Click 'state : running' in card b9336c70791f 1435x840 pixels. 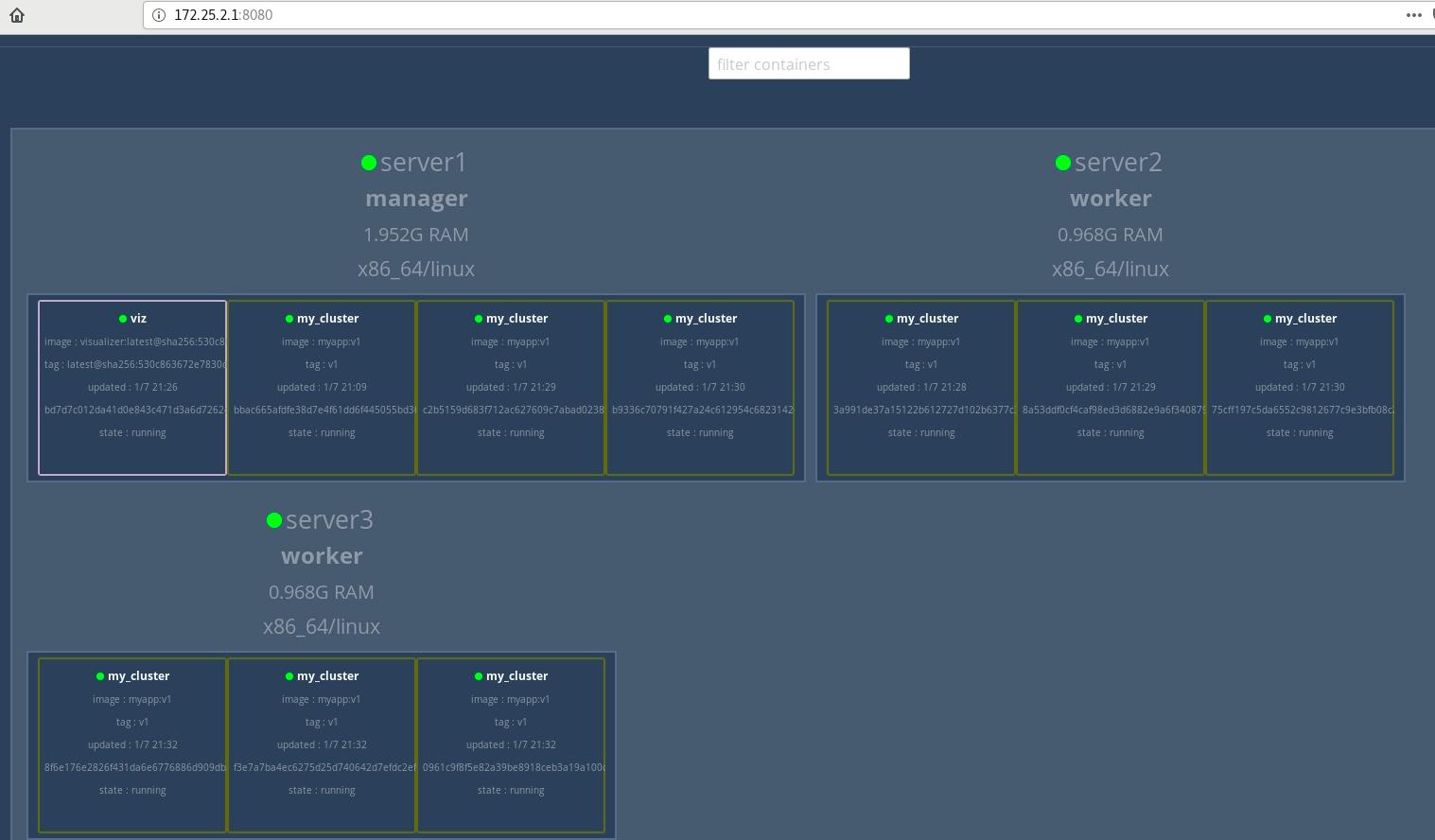point(700,432)
